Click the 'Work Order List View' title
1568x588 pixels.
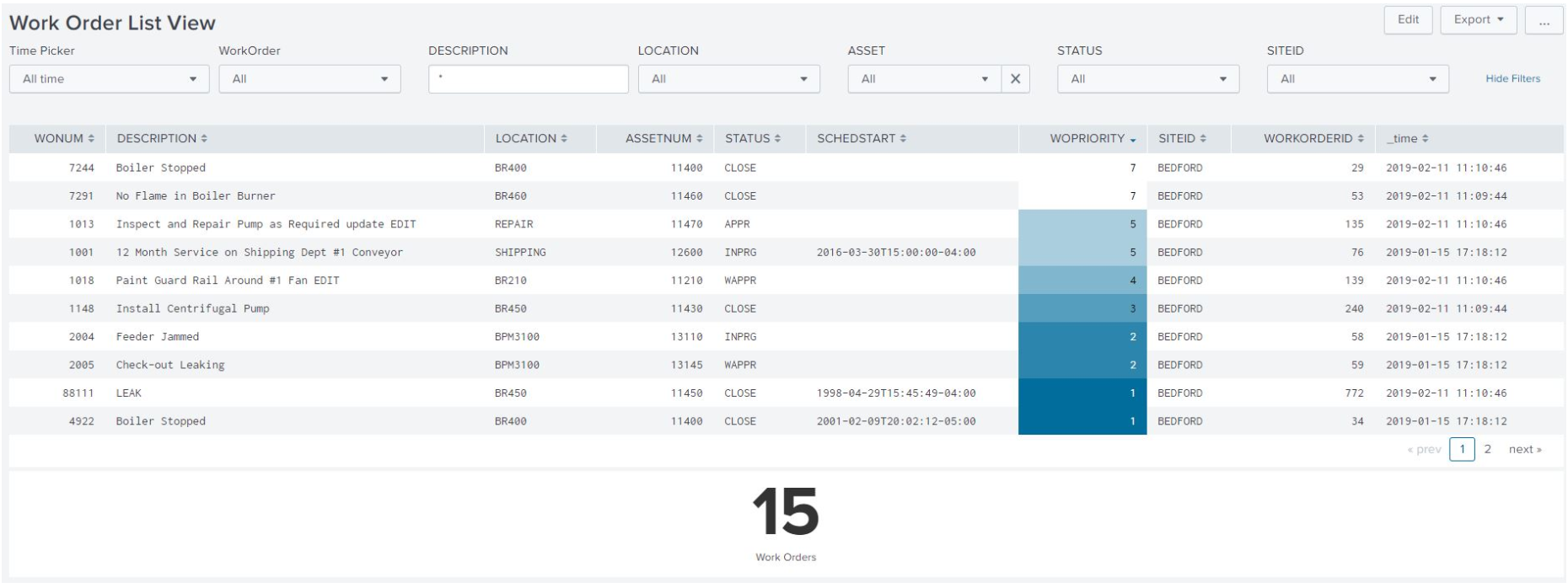[x=112, y=23]
